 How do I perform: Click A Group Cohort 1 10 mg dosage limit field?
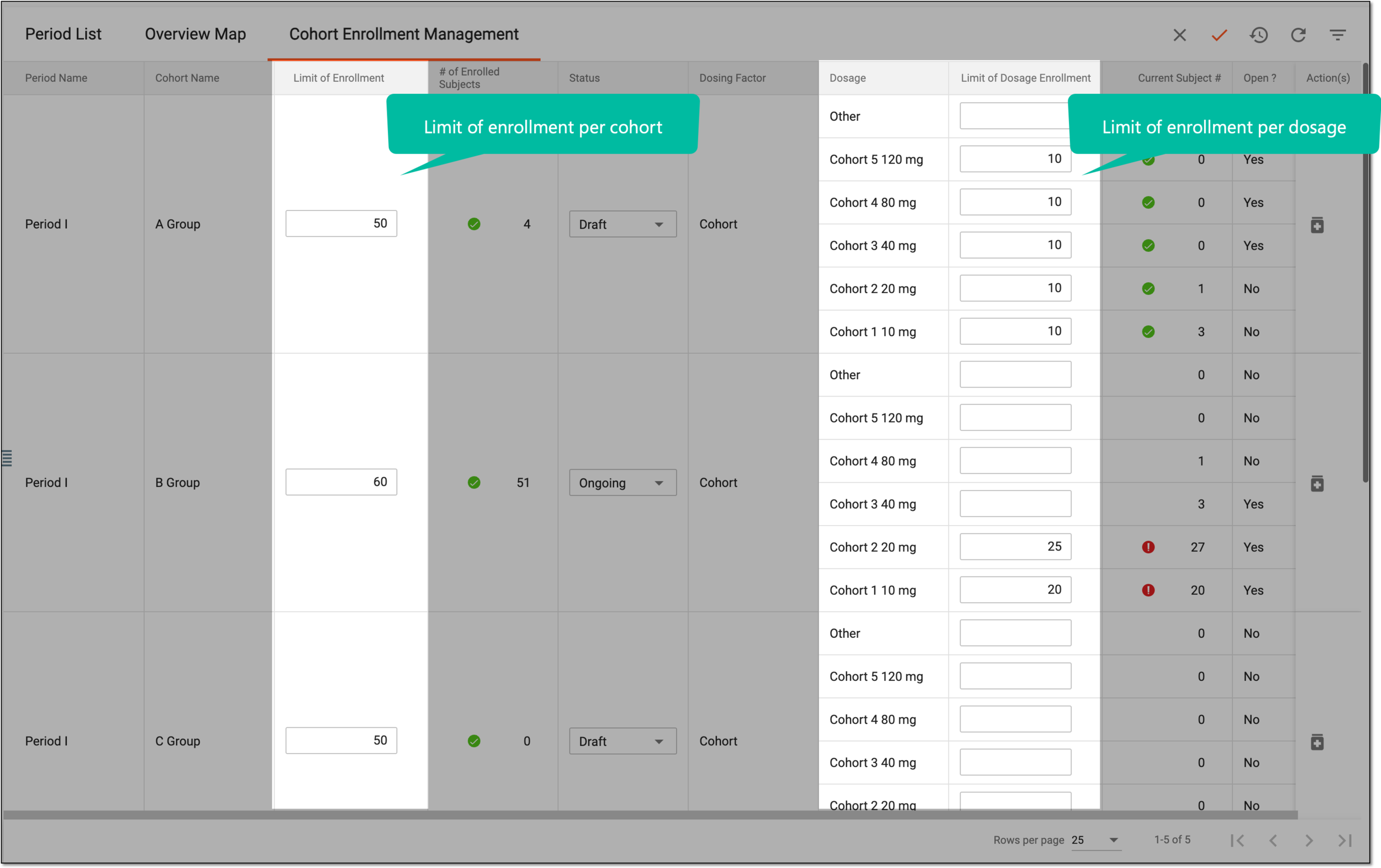click(x=1015, y=331)
